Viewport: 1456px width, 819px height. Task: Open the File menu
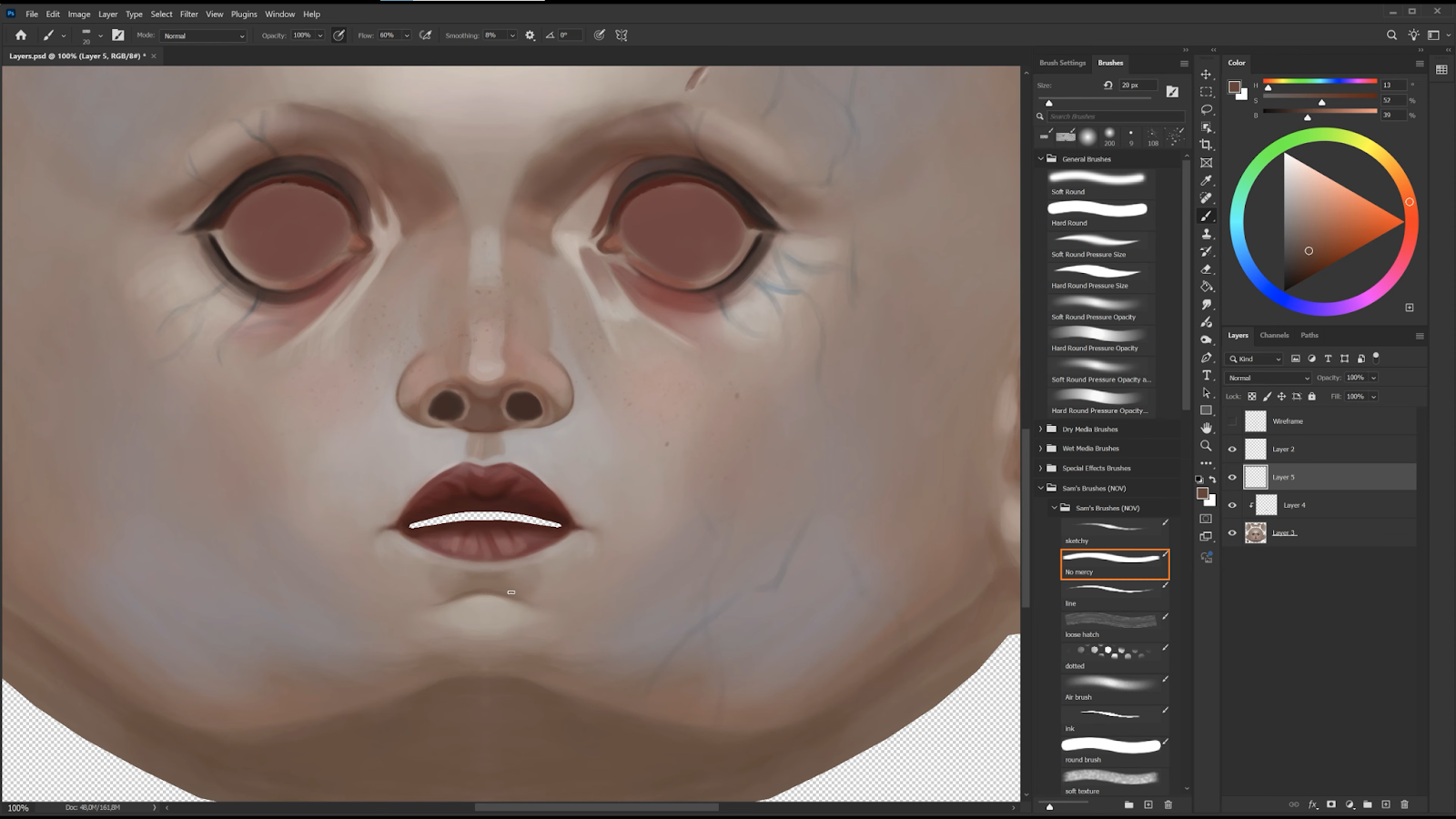pyautogui.click(x=32, y=15)
